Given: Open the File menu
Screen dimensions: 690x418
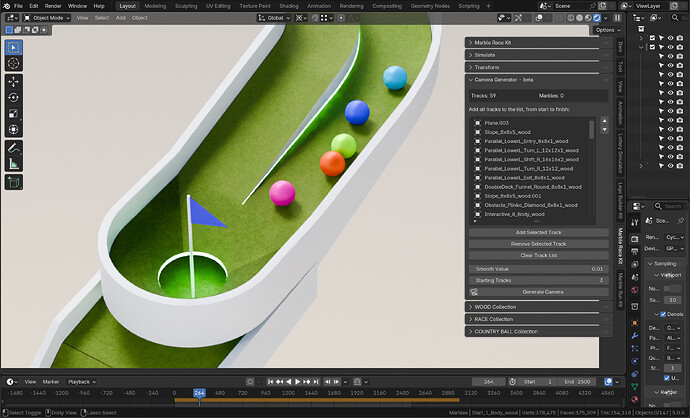Looking at the screenshot, I should pos(18,6).
